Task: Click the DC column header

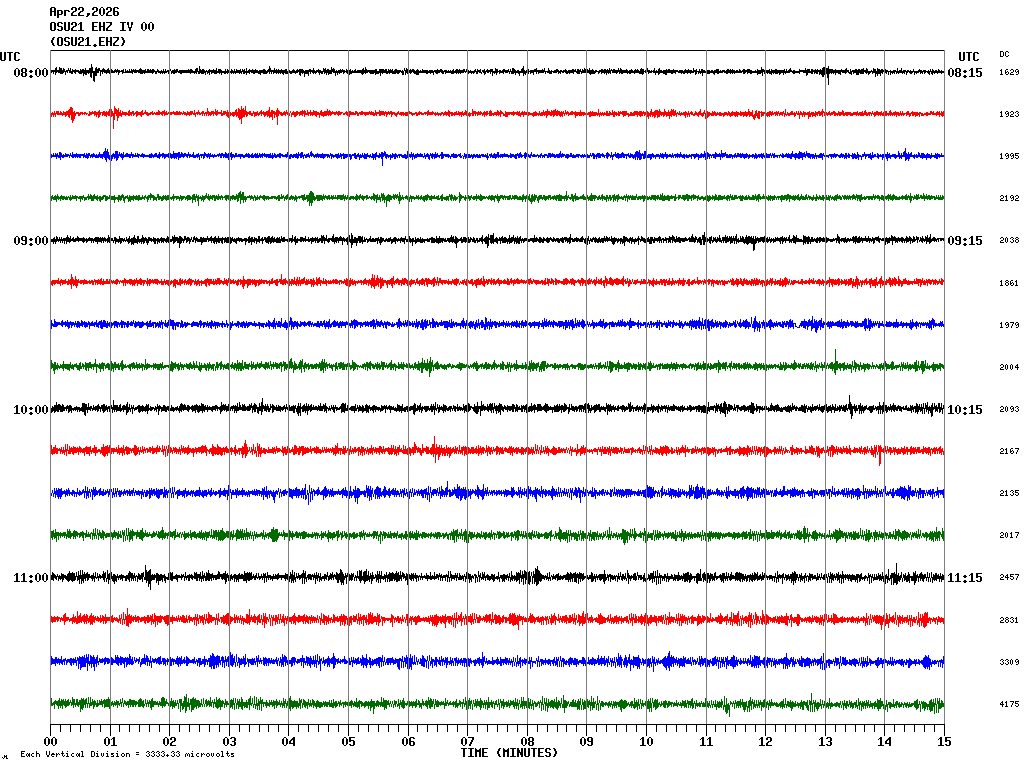Action: coord(1004,54)
